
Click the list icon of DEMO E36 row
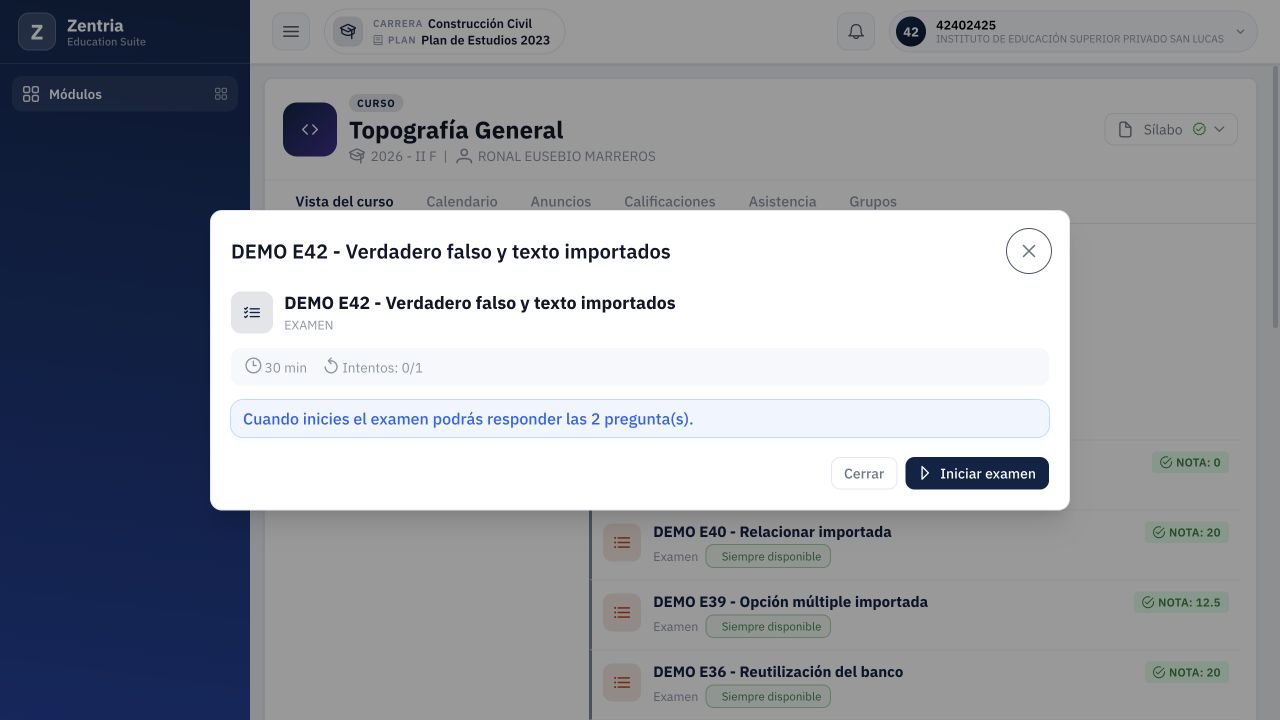pos(622,682)
